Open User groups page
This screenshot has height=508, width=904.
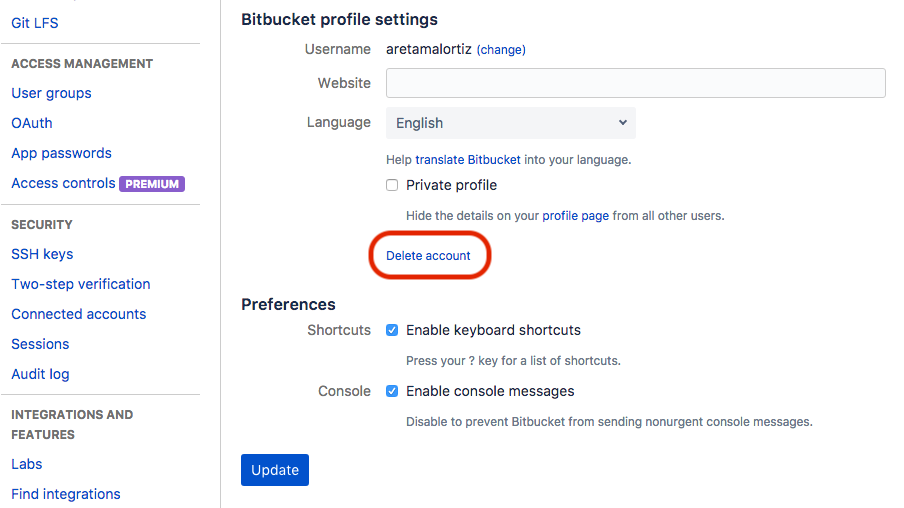(x=51, y=93)
